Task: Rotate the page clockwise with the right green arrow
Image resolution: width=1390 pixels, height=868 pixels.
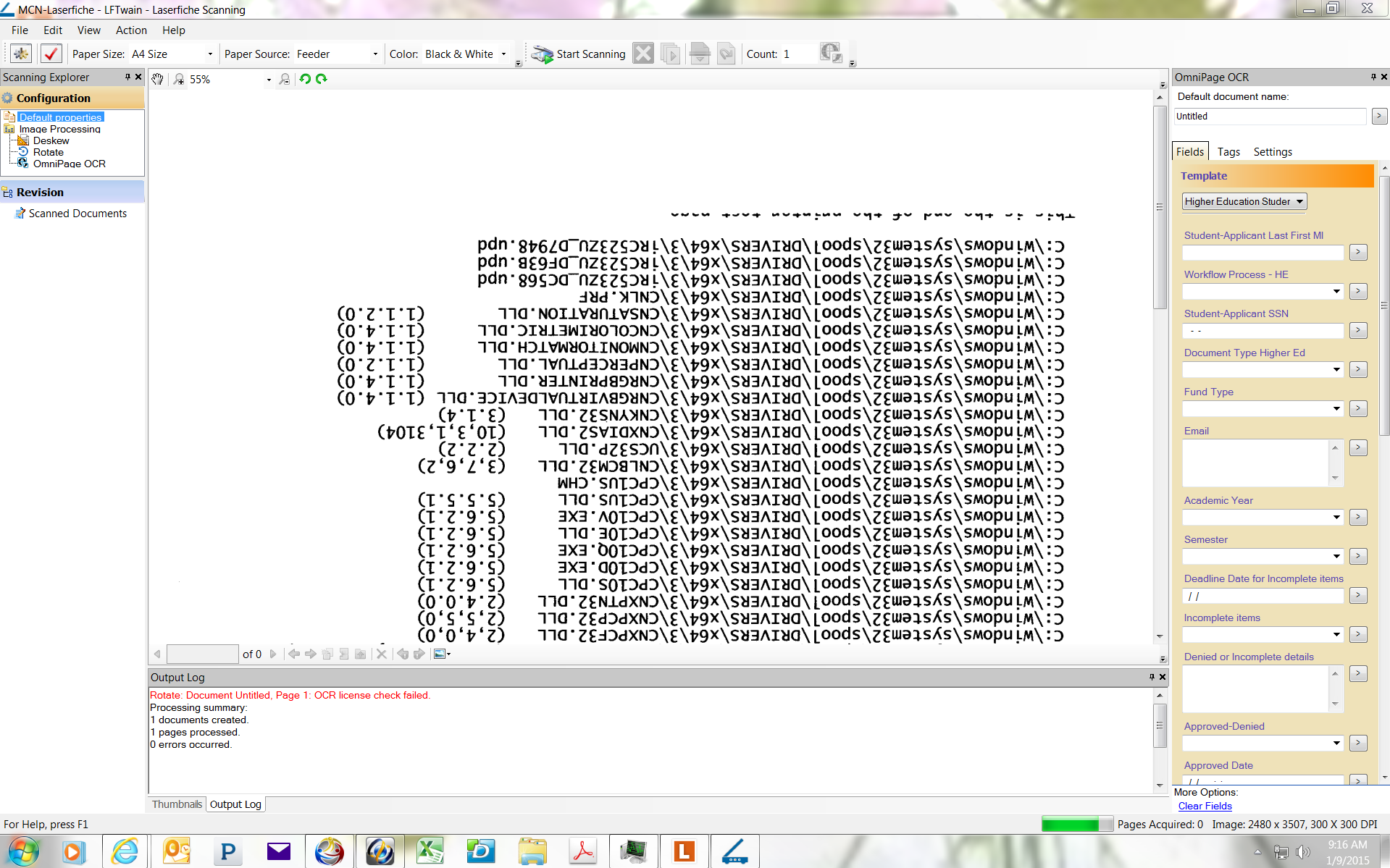Action: click(x=322, y=79)
